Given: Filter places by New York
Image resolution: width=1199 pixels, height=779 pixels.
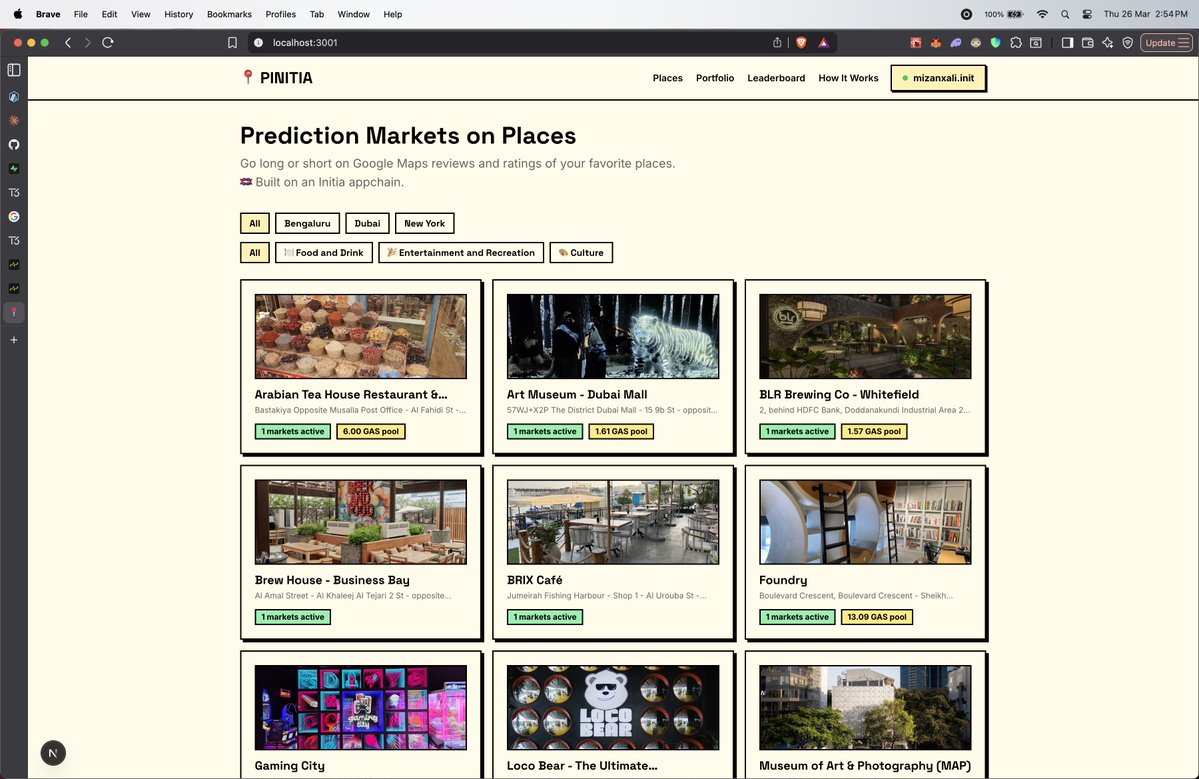Looking at the screenshot, I should pos(424,223).
